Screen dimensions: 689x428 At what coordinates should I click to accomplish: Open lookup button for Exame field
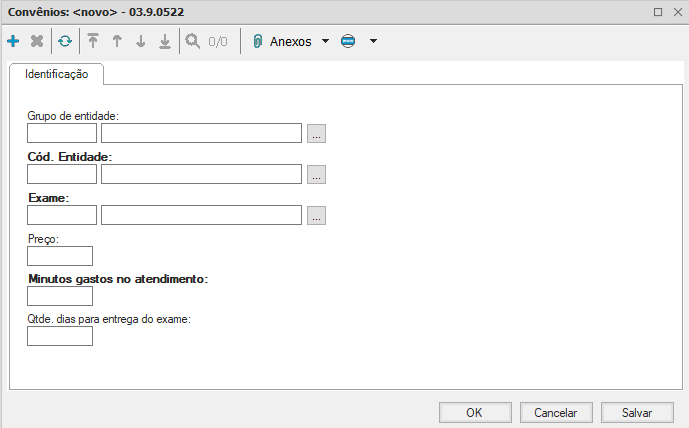pos(316,215)
